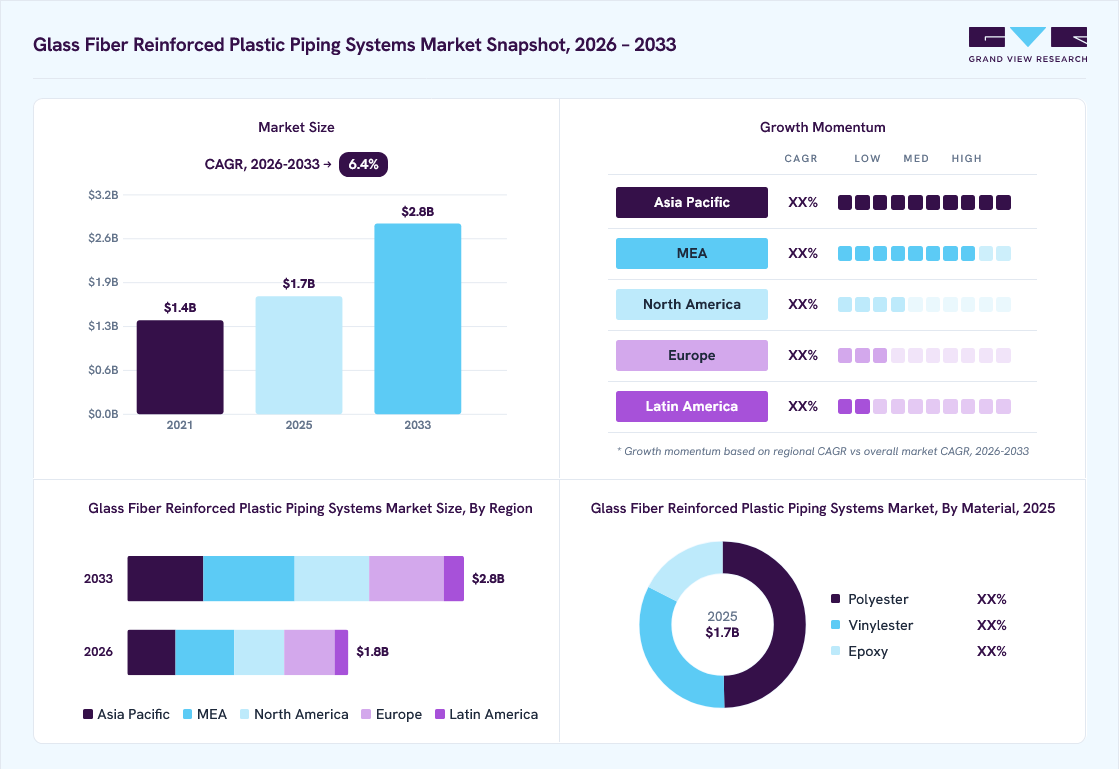
Task: Select the 2033 market size bar
Action: pyautogui.click(x=417, y=318)
